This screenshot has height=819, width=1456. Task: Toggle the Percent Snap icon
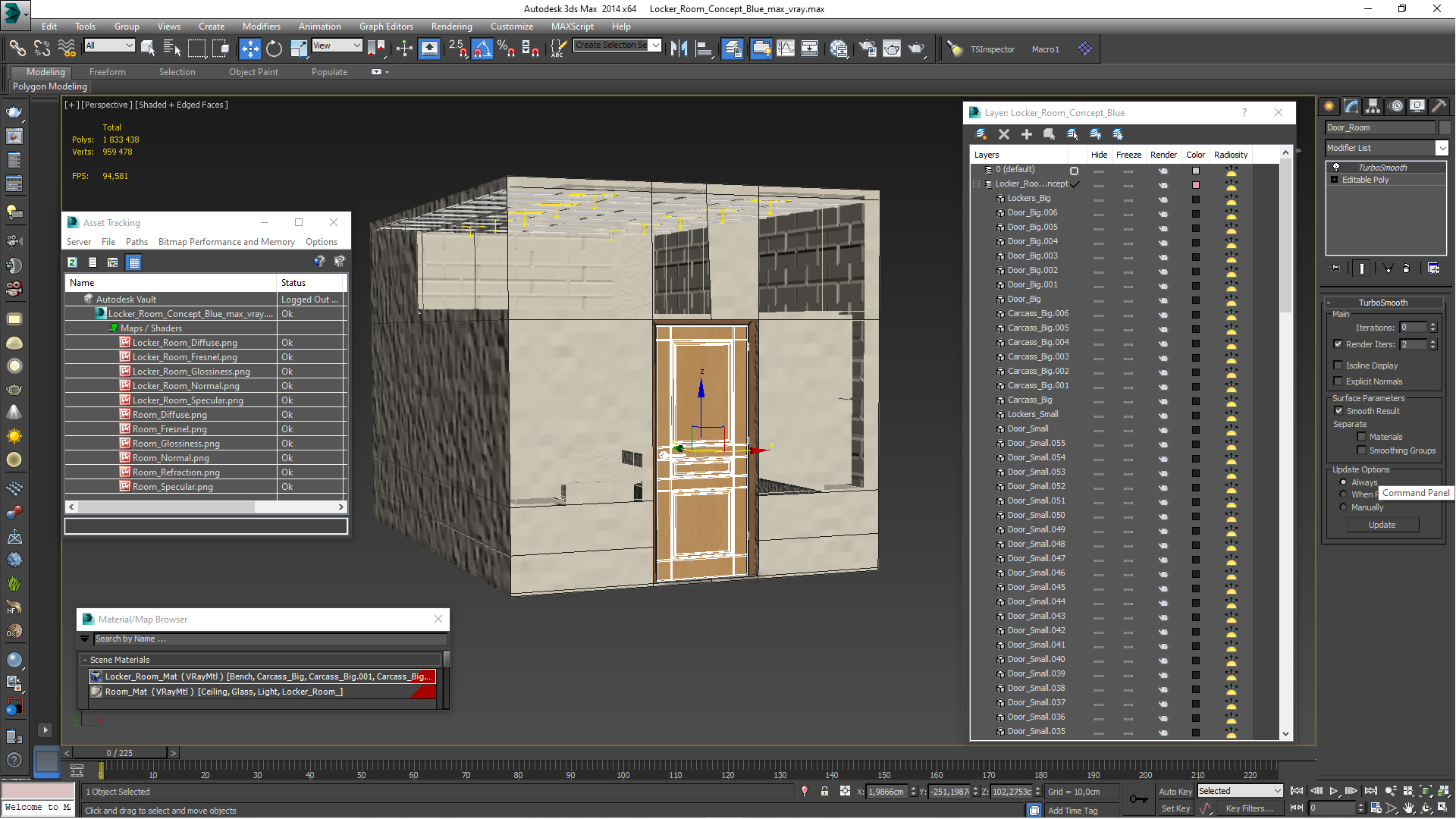point(506,49)
